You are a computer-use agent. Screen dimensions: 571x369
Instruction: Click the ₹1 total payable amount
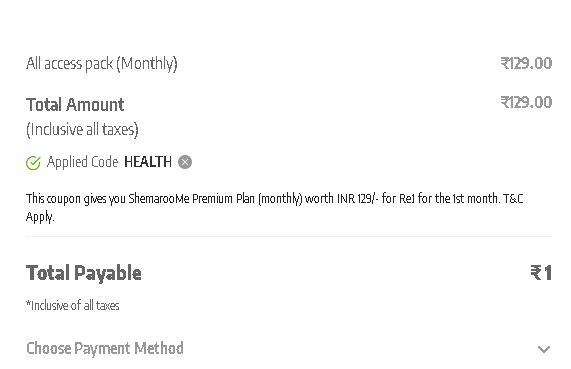(541, 273)
